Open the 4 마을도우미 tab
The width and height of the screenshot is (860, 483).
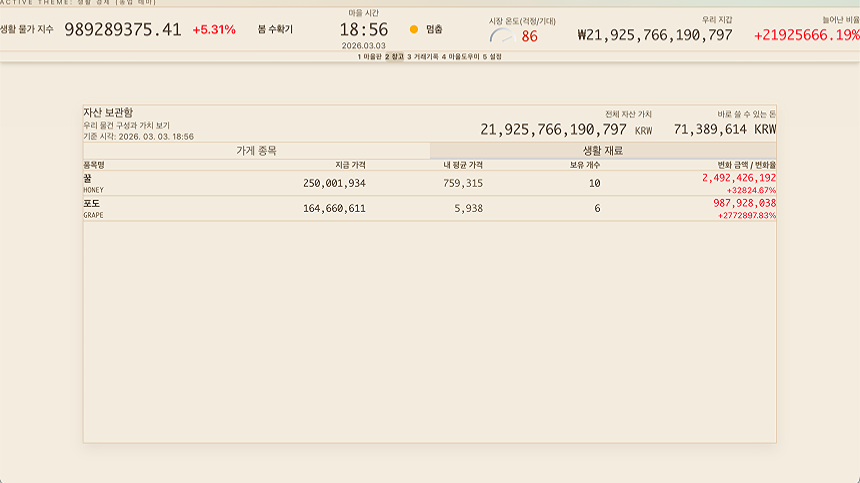(460, 57)
